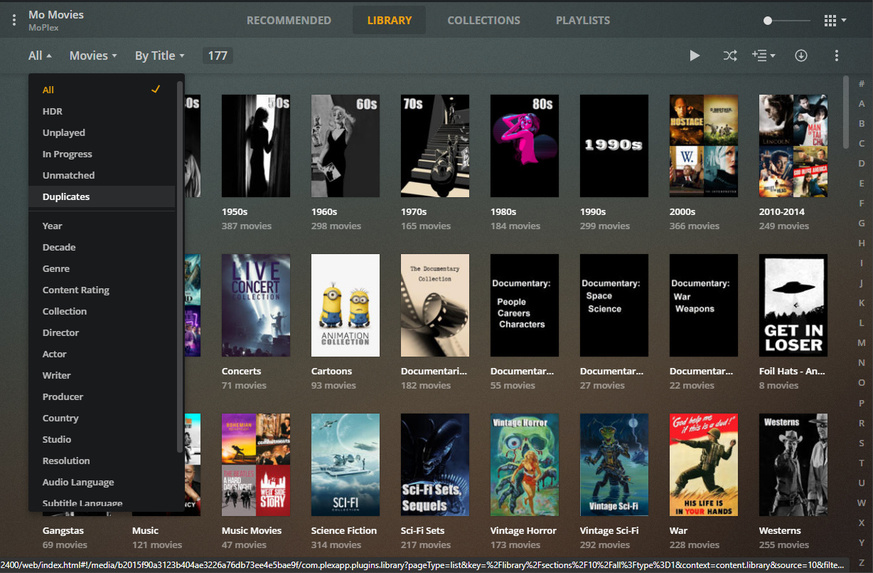The image size is (873, 573).
Task: Expand the Decade filter
Action: [102, 247]
